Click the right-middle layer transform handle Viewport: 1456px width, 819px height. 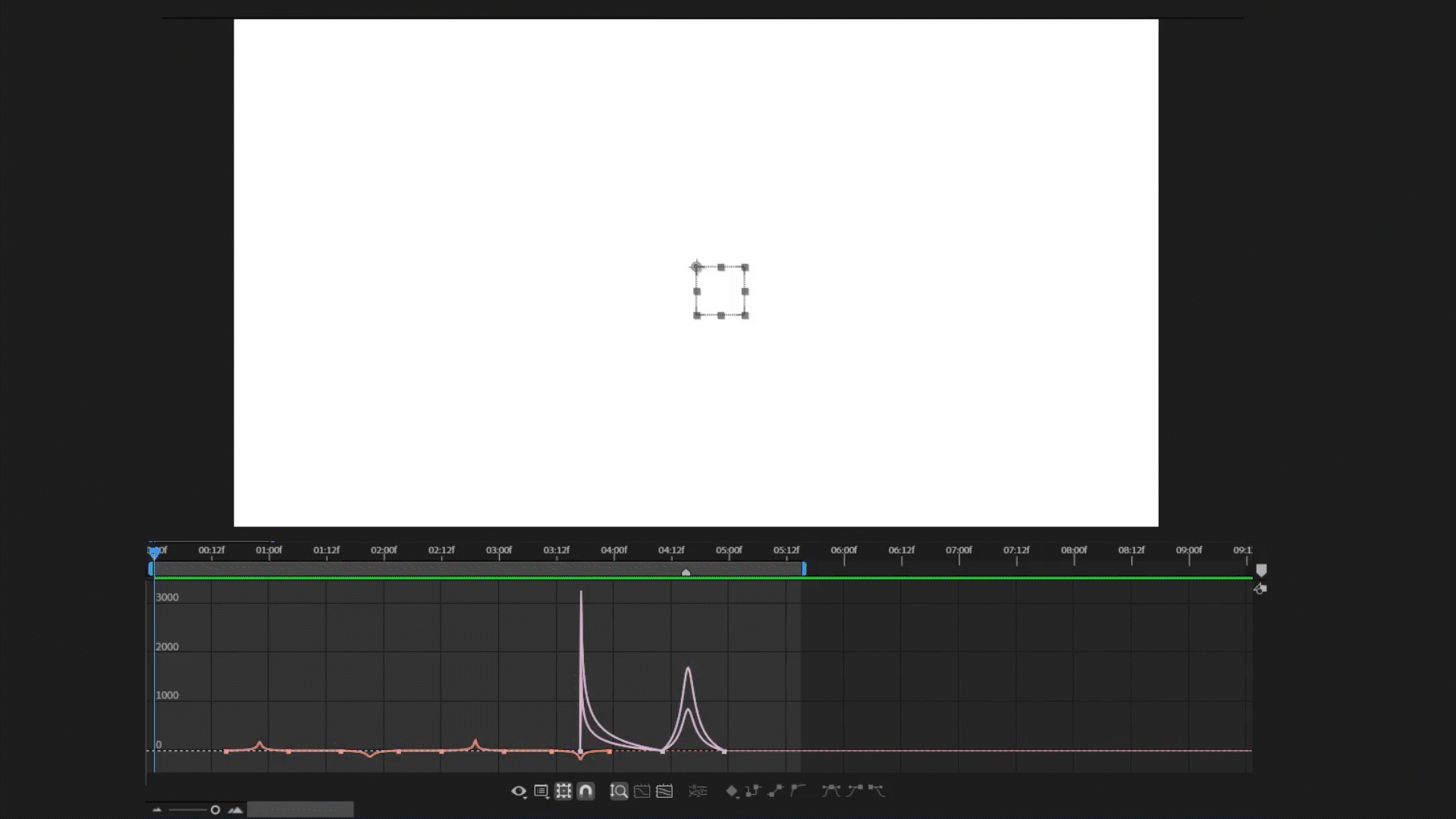click(x=745, y=291)
